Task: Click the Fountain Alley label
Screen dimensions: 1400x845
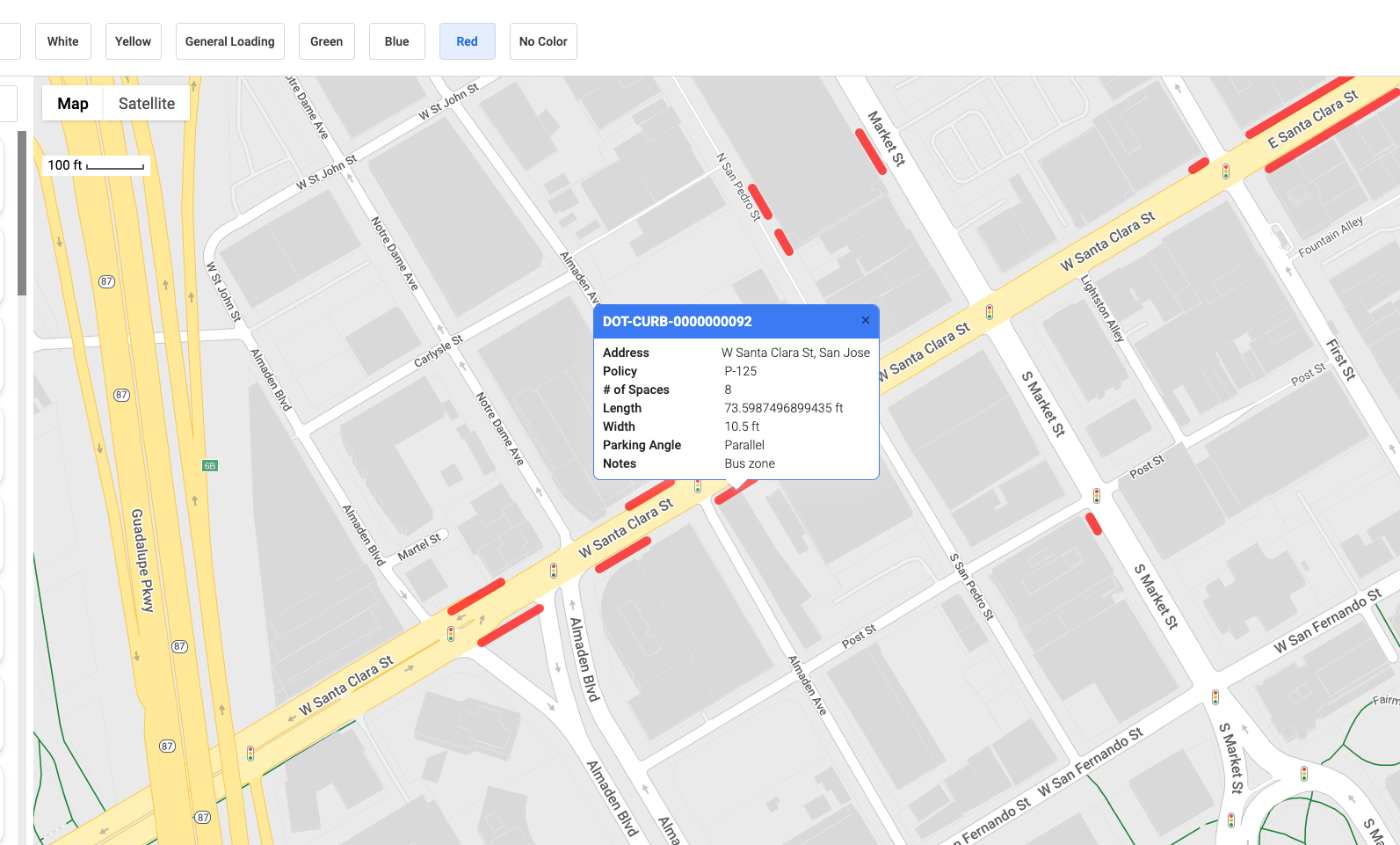Action: [x=1331, y=236]
